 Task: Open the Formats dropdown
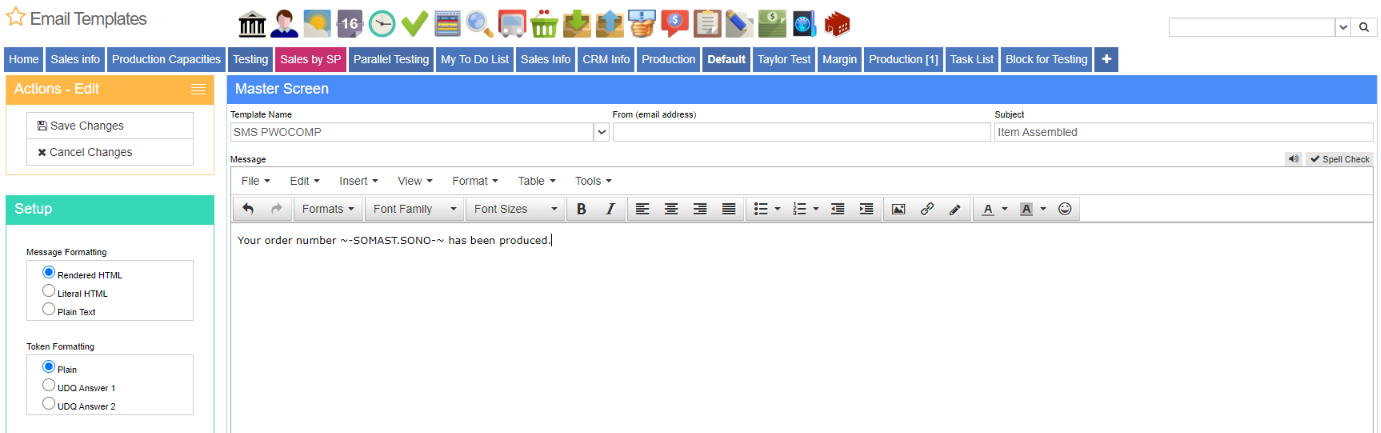click(329, 209)
